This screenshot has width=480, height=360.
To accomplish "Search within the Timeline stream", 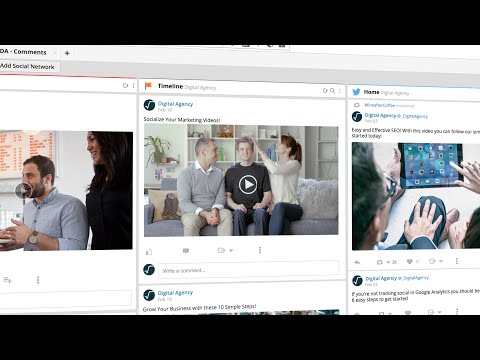I will tap(332, 90).
